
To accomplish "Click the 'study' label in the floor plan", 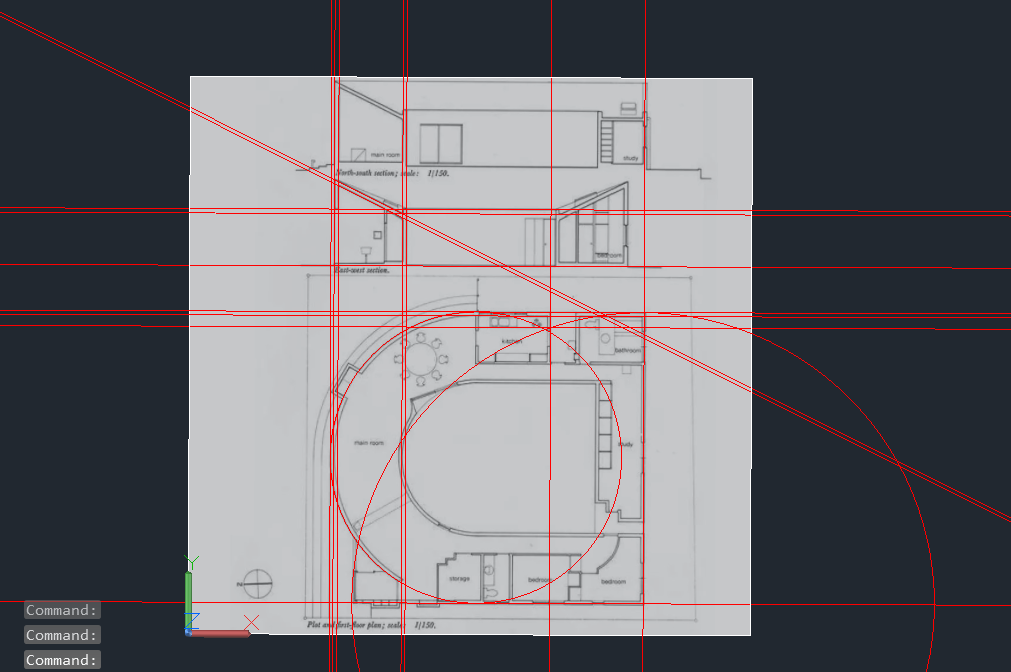I will [625, 444].
